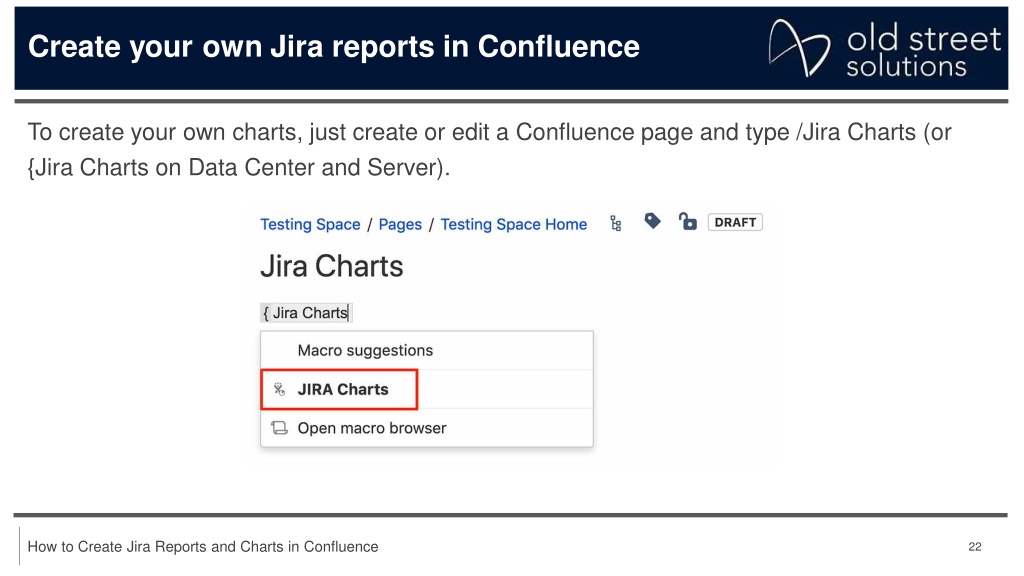Click the Old Street Solutions logo mark
The image size is (1024, 576).
799,47
